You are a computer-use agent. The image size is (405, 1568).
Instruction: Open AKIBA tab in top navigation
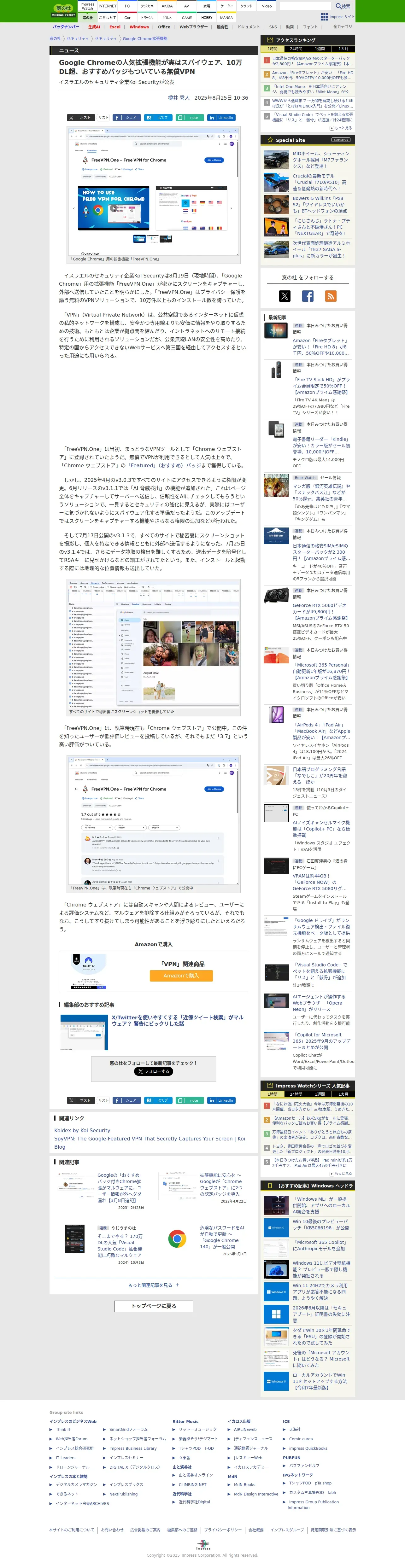pyautogui.click(x=167, y=6)
